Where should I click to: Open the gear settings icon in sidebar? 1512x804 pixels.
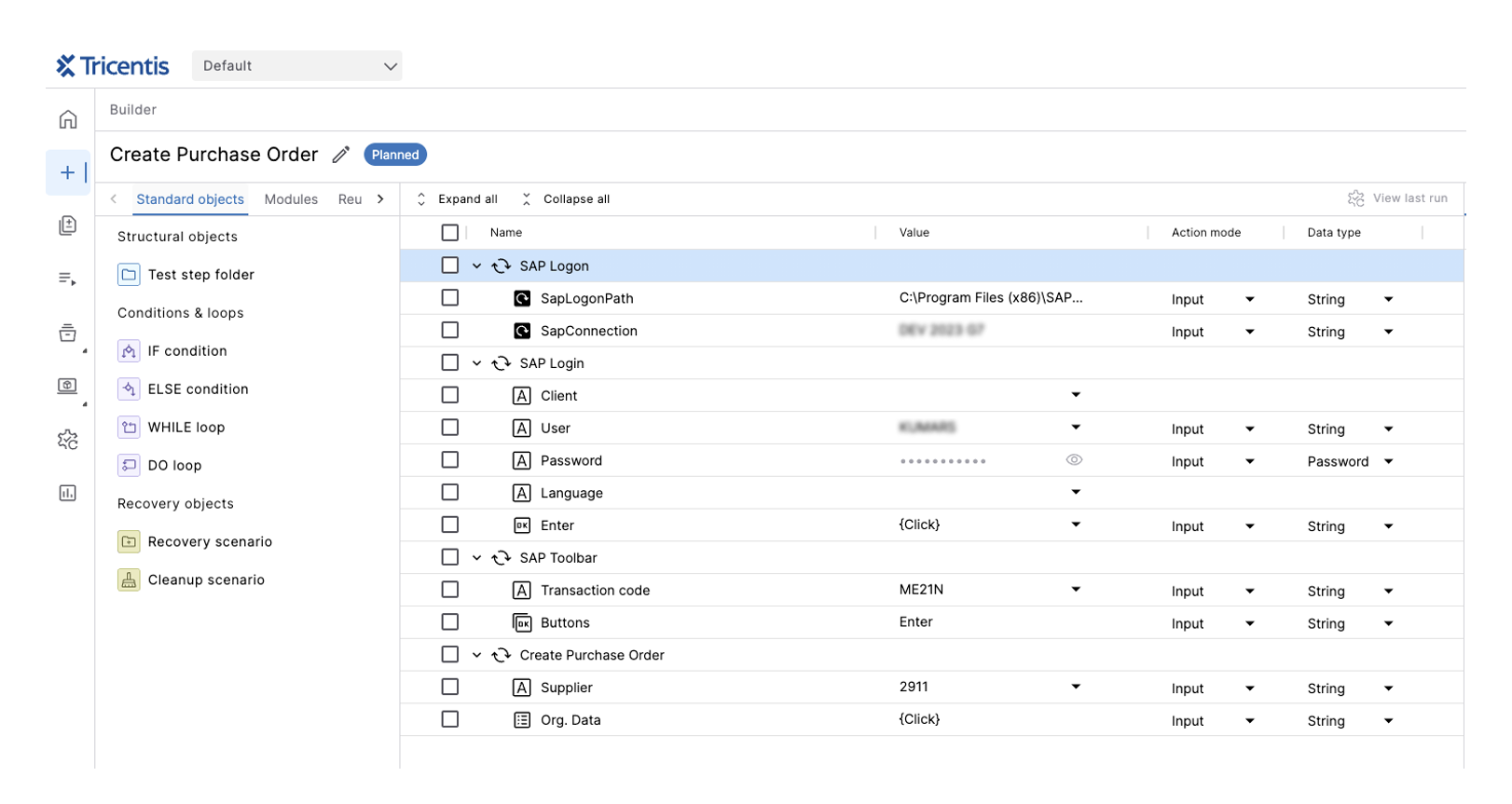pyautogui.click(x=68, y=440)
